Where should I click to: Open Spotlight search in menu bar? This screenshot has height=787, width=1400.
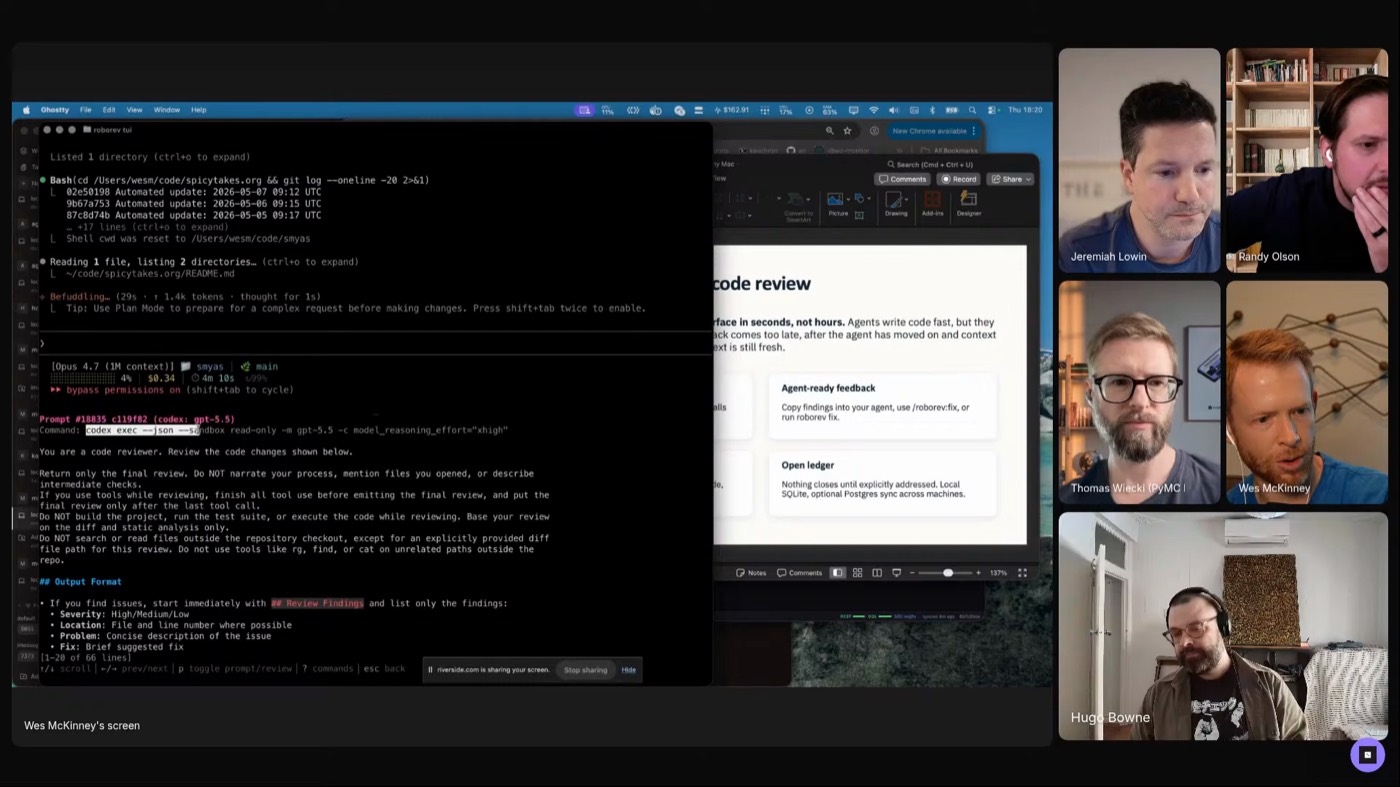pos(972,110)
